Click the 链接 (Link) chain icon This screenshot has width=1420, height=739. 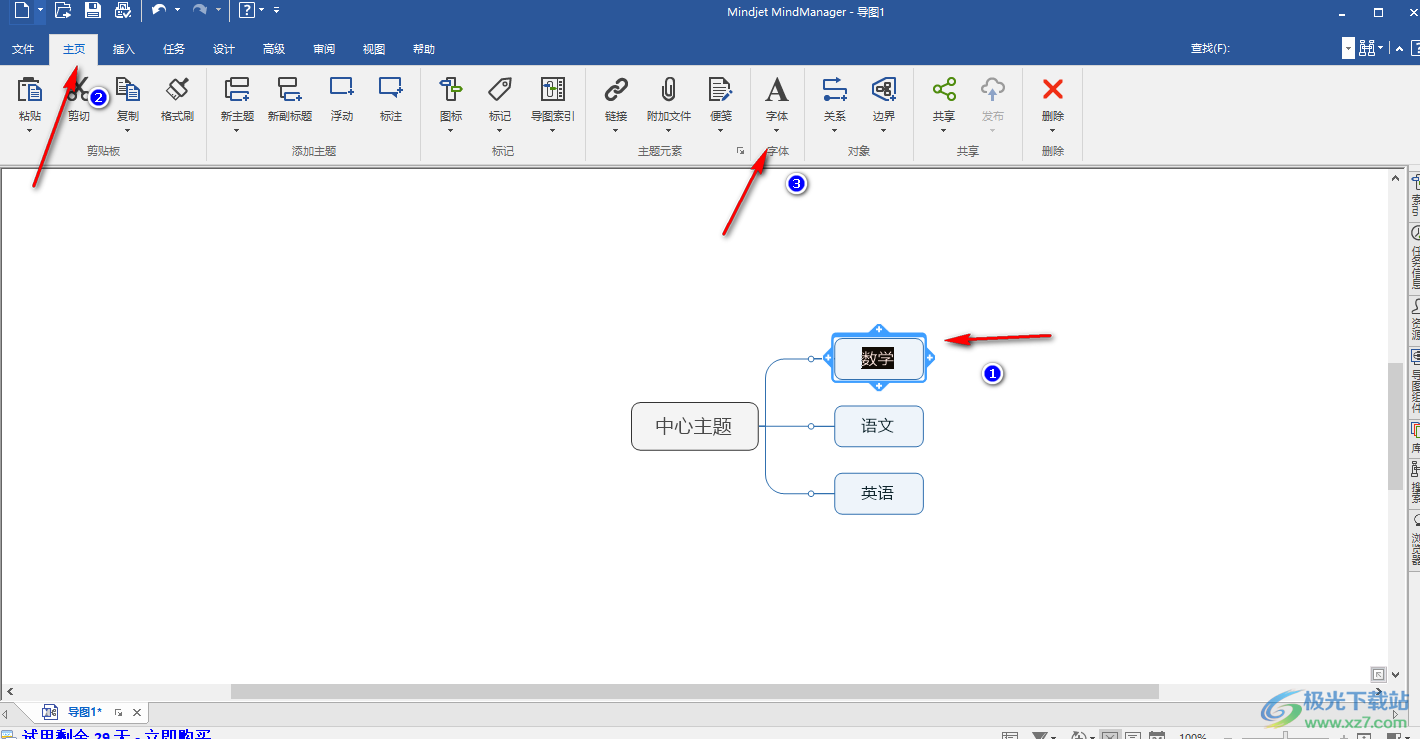616,90
